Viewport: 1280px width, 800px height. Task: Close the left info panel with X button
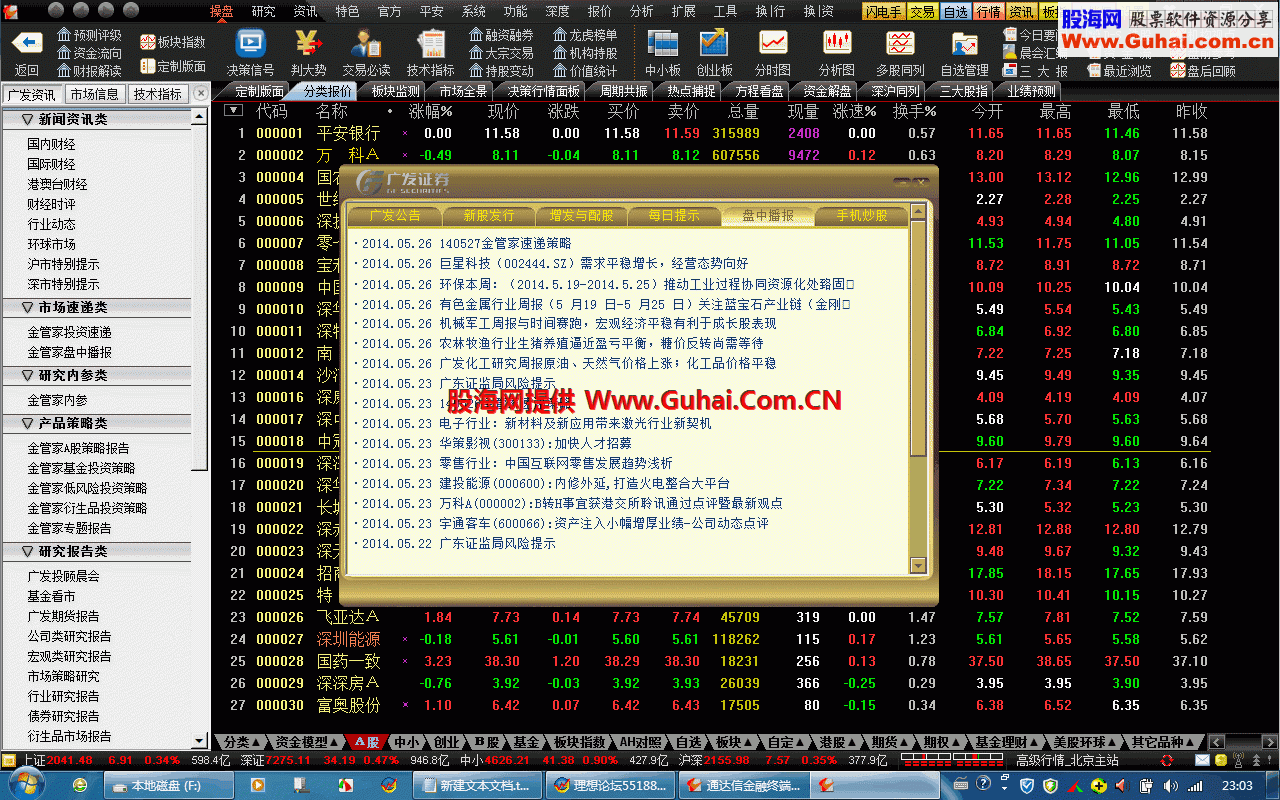[200, 93]
